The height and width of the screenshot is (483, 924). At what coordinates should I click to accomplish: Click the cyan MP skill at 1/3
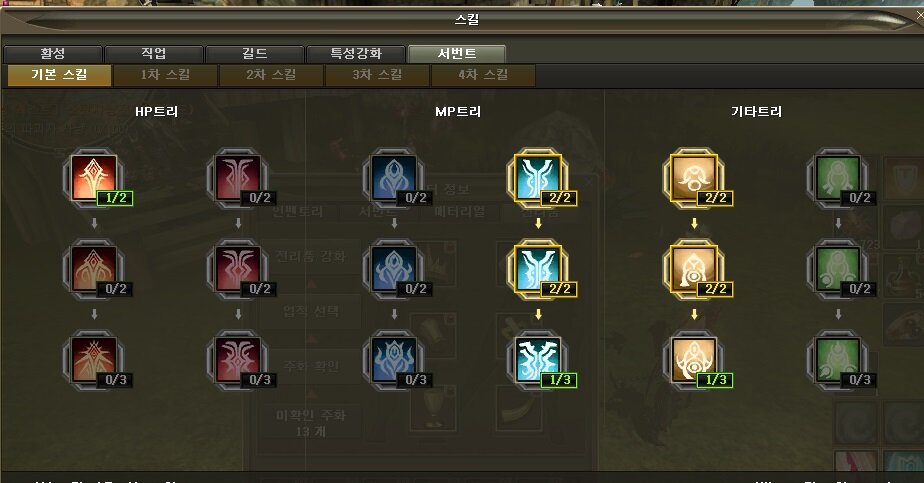(538, 359)
